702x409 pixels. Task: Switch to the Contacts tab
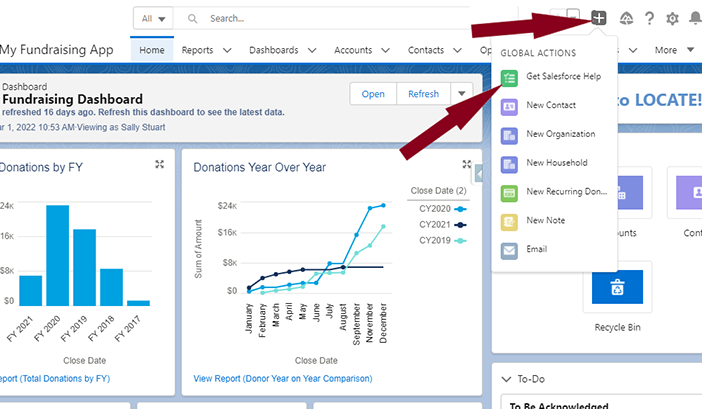[x=426, y=50]
